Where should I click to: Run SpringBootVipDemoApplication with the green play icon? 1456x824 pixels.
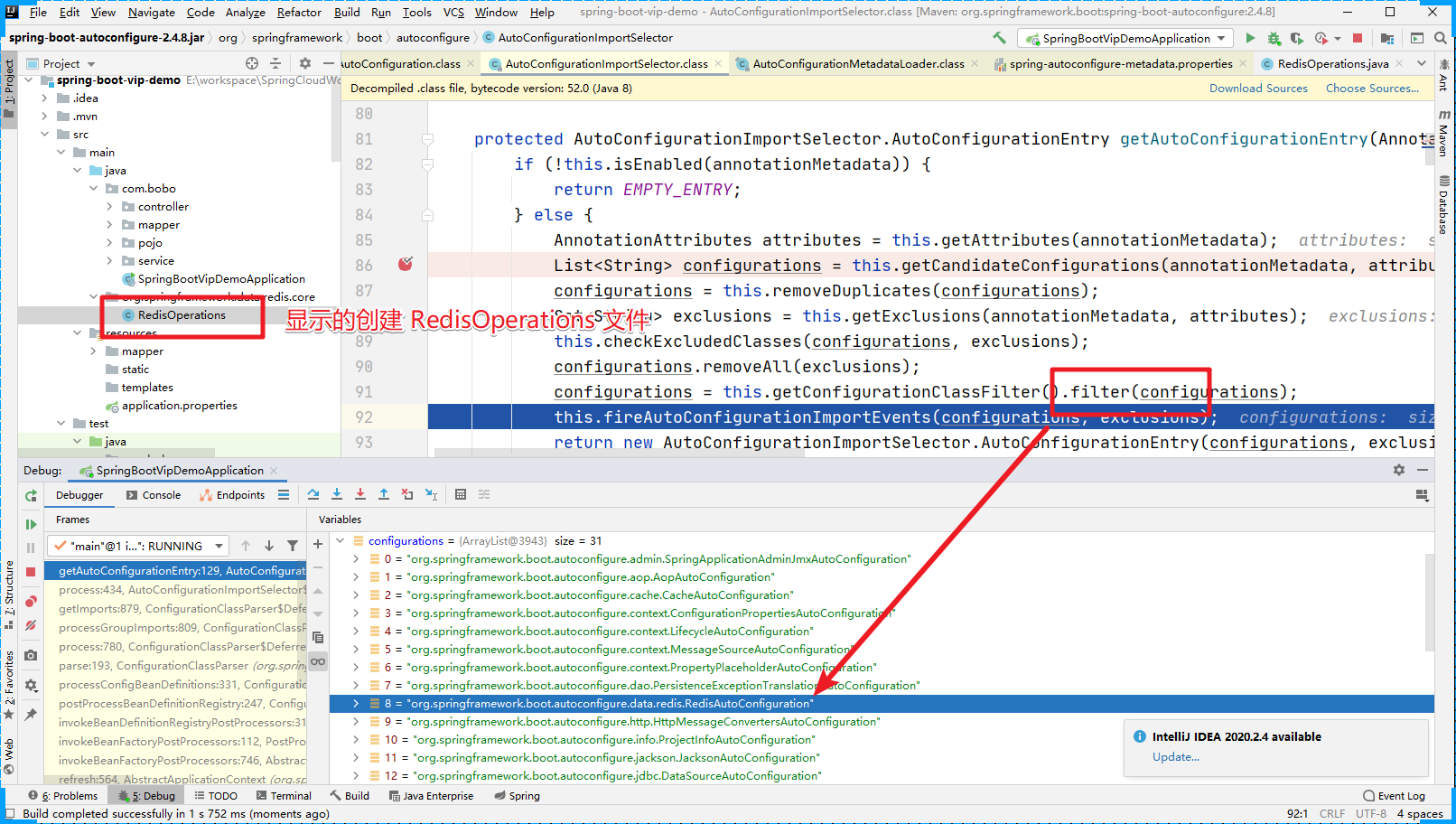(x=1250, y=38)
